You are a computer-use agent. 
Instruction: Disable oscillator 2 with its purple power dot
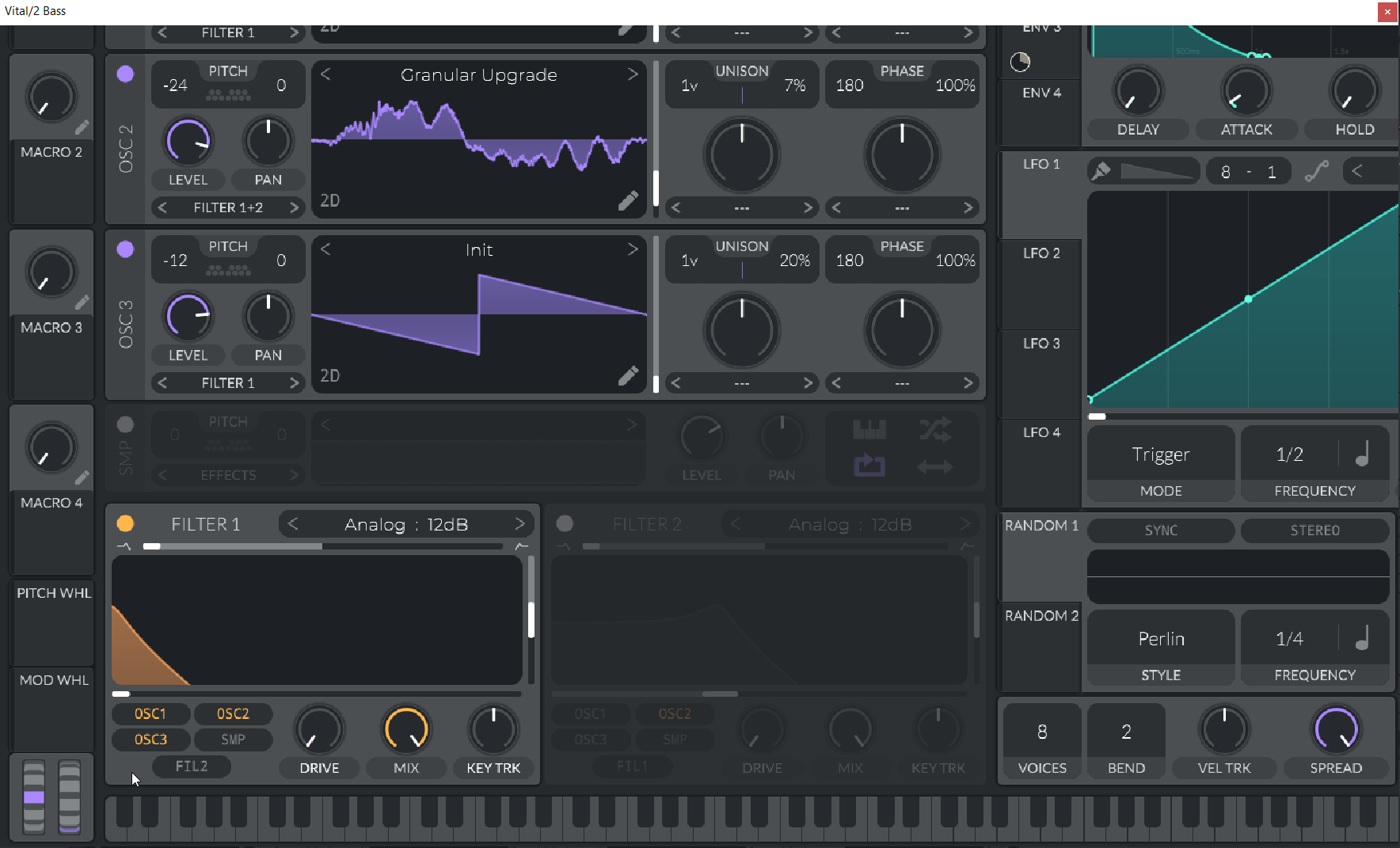pyautogui.click(x=125, y=74)
